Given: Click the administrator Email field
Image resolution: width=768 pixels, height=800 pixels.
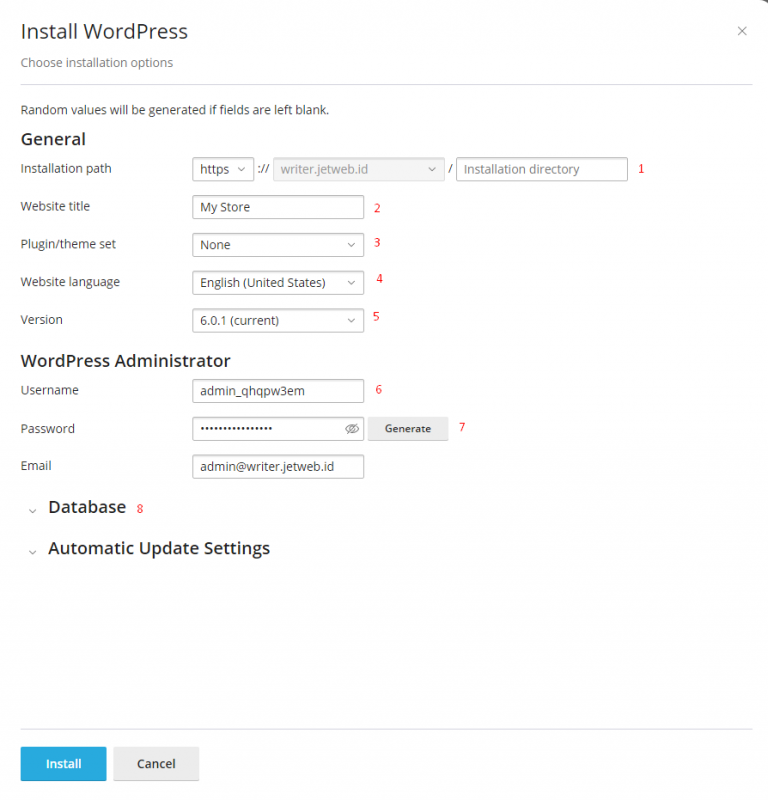Looking at the screenshot, I should 278,466.
